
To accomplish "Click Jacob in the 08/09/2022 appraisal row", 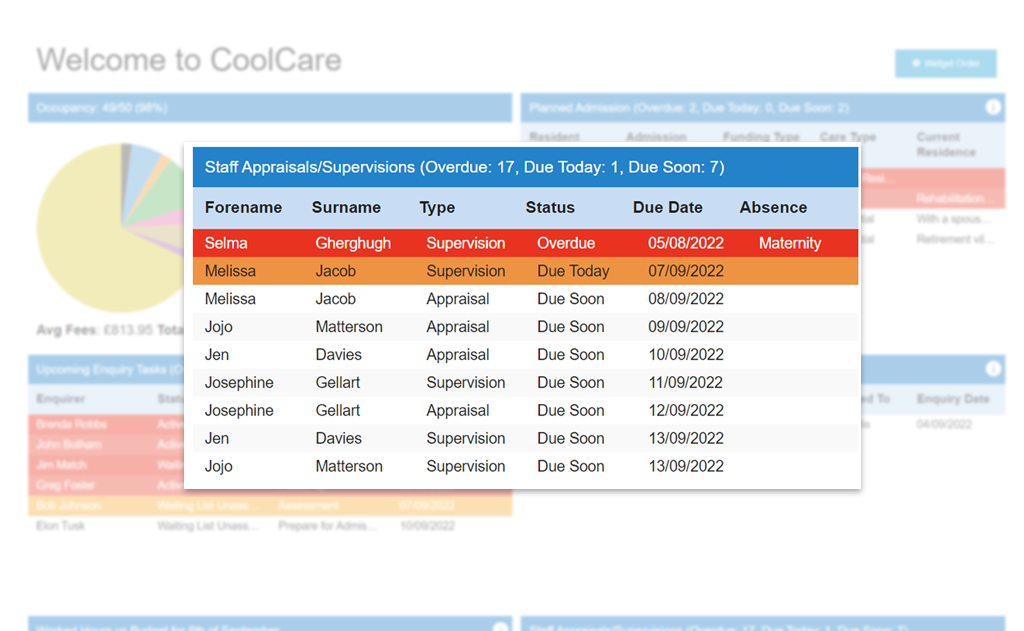I will click(x=336, y=299).
